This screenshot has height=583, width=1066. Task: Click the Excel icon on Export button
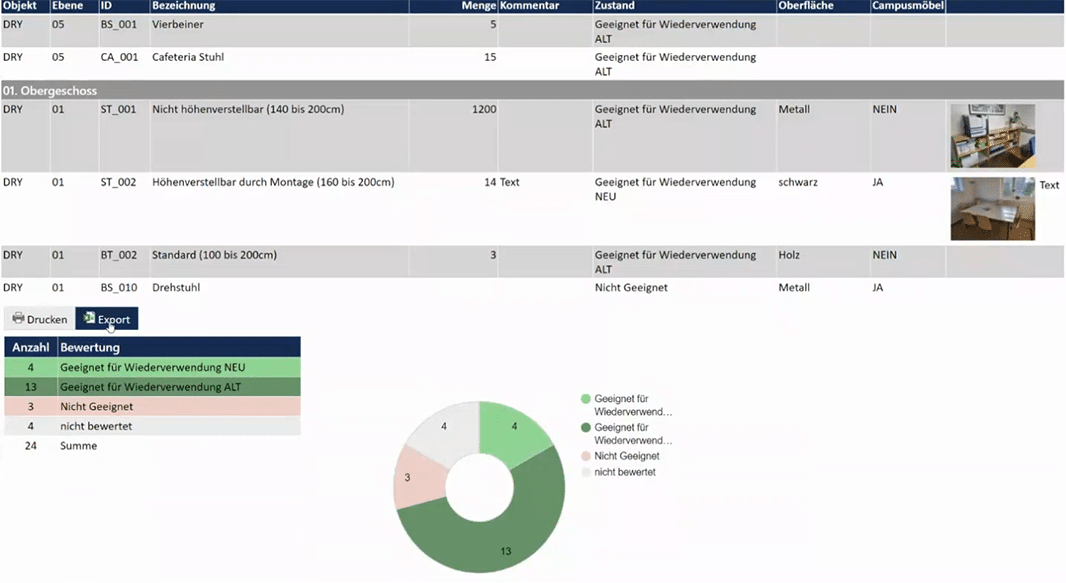coord(89,319)
